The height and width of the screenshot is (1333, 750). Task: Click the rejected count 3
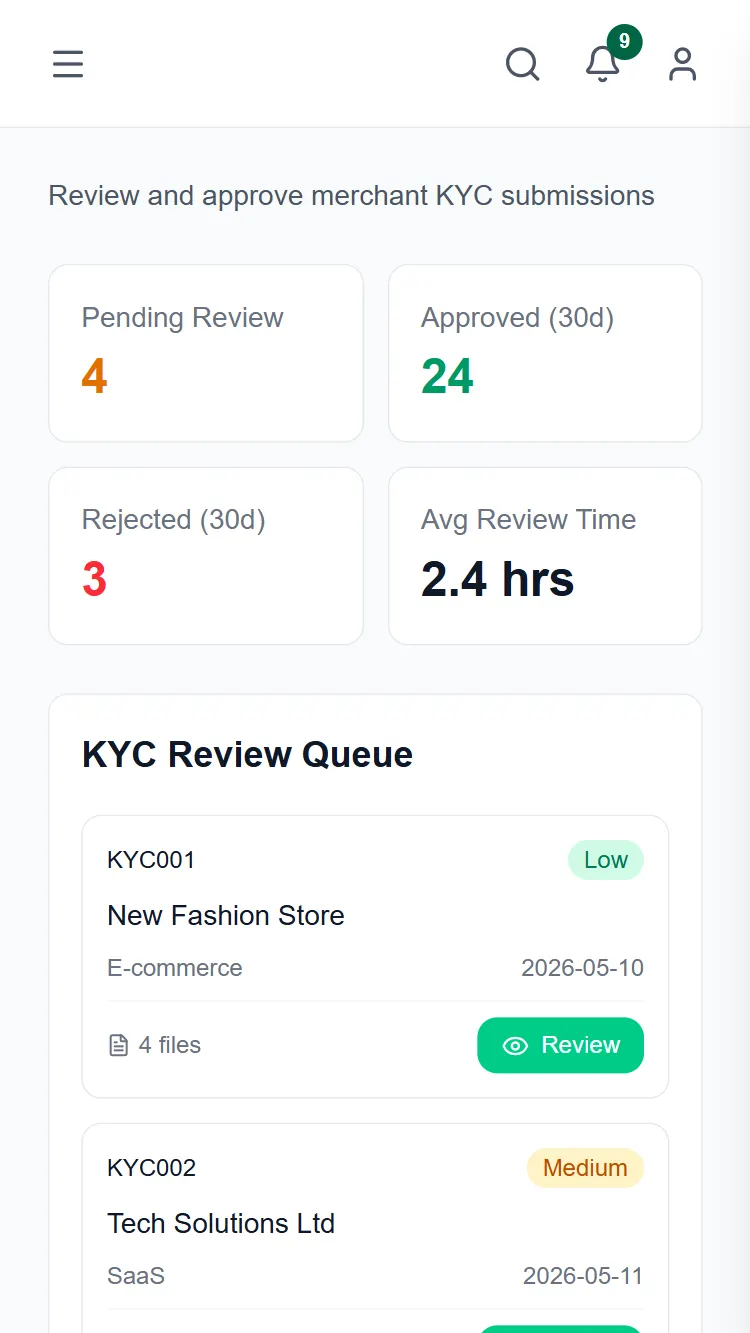(x=94, y=579)
